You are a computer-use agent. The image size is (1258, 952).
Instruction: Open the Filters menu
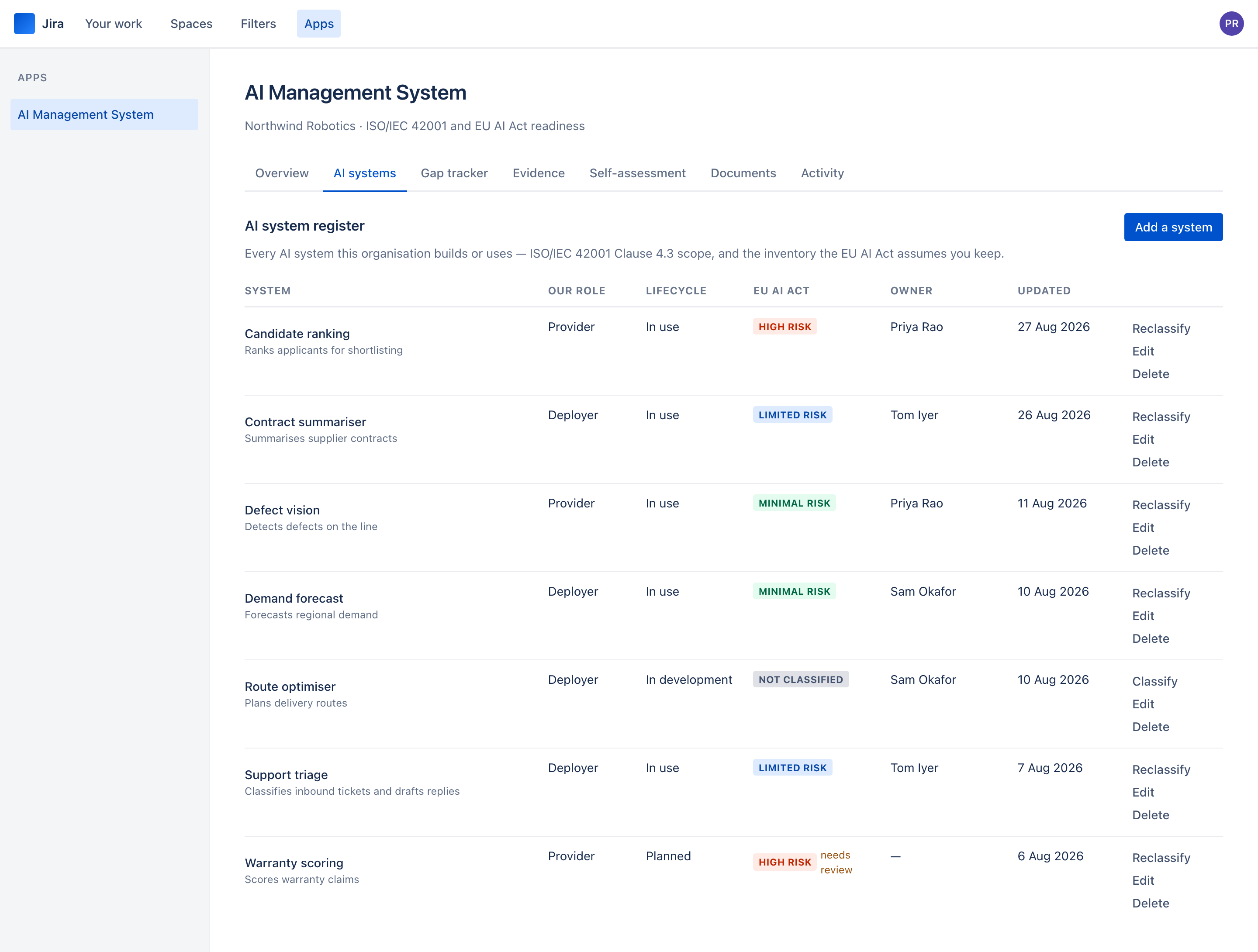click(258, 24)
